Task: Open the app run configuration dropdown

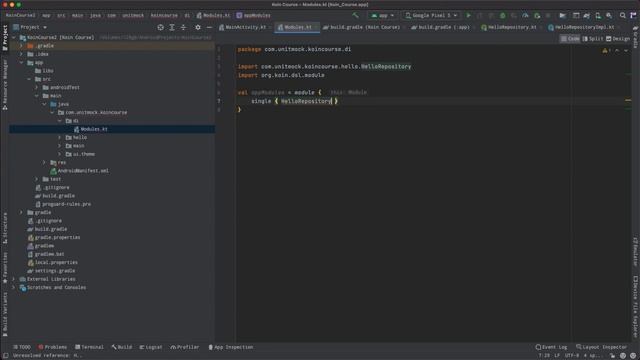Action: tap(382, 16)
